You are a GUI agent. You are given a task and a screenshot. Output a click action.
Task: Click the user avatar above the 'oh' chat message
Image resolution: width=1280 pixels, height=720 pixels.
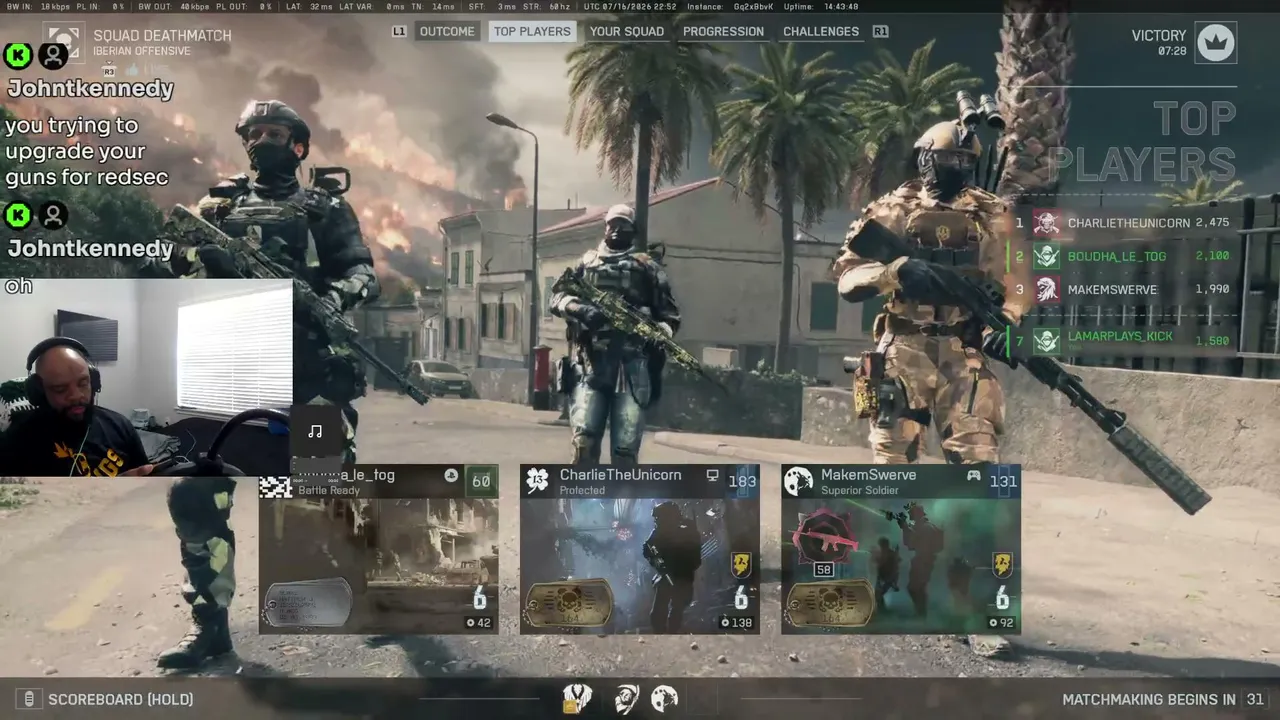(x=54, y=215)
